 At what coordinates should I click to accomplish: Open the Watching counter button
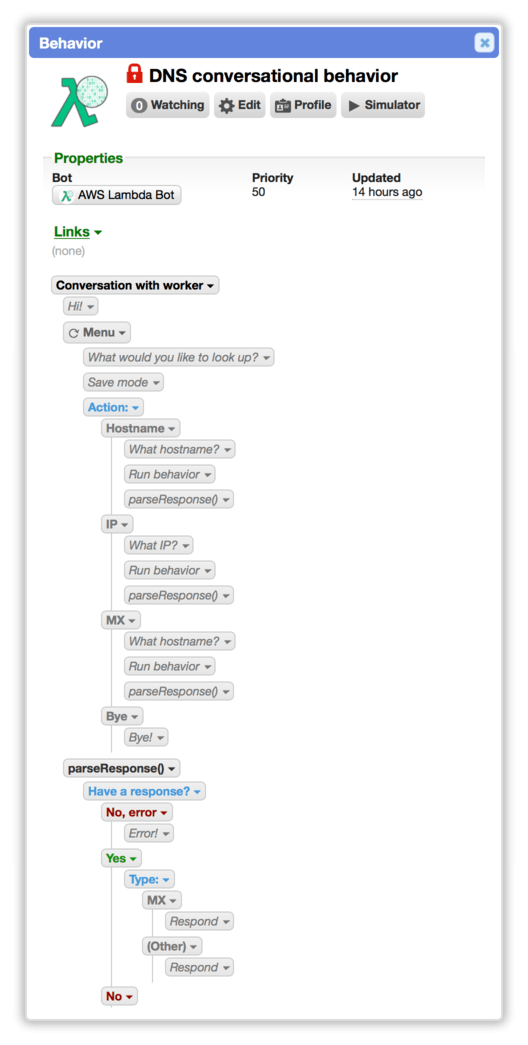pyautogui.click(x=167, y=105)
